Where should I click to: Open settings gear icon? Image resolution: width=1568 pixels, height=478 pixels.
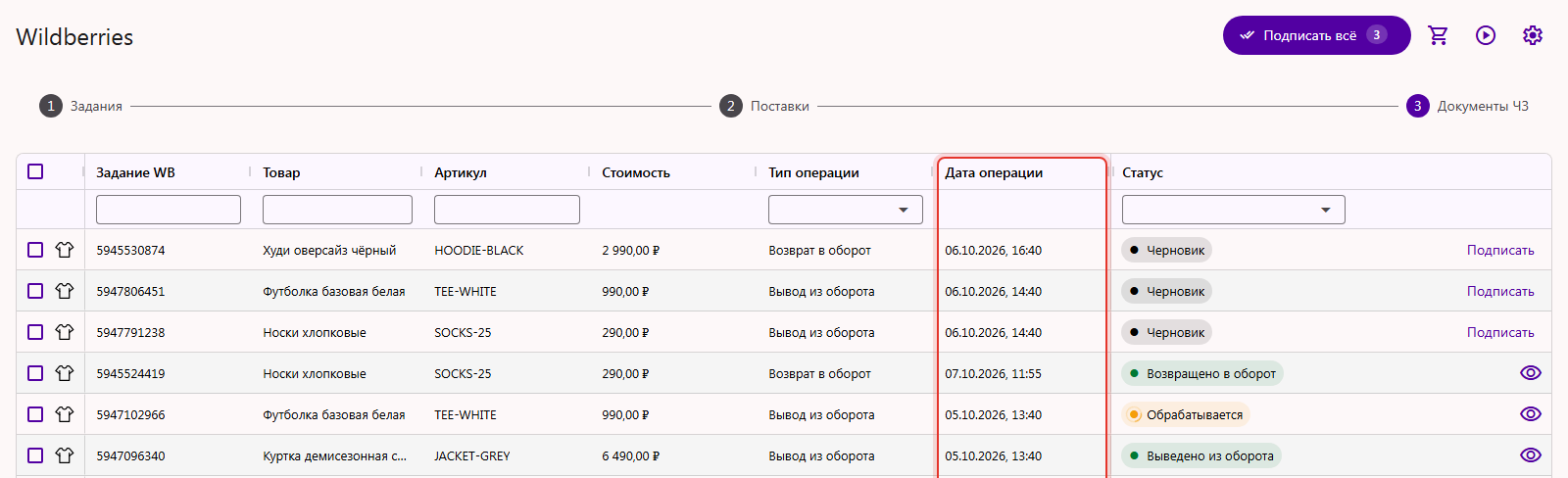pos(1533,35)
